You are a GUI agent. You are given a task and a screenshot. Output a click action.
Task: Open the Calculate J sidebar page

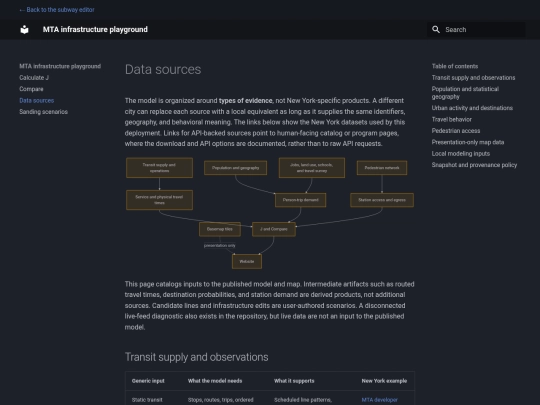click(34, 77)
